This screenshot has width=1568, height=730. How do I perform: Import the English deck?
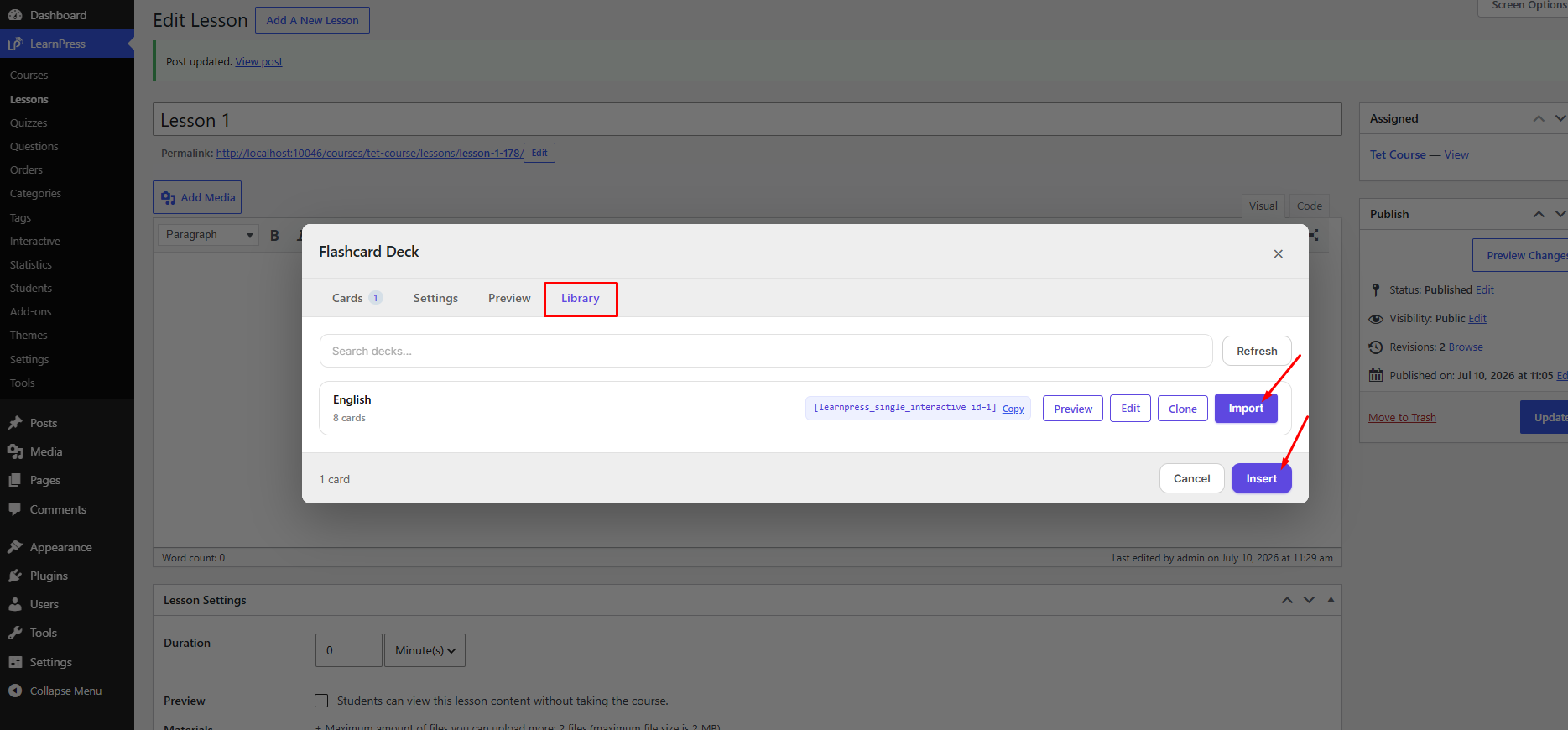[1246, 409]
